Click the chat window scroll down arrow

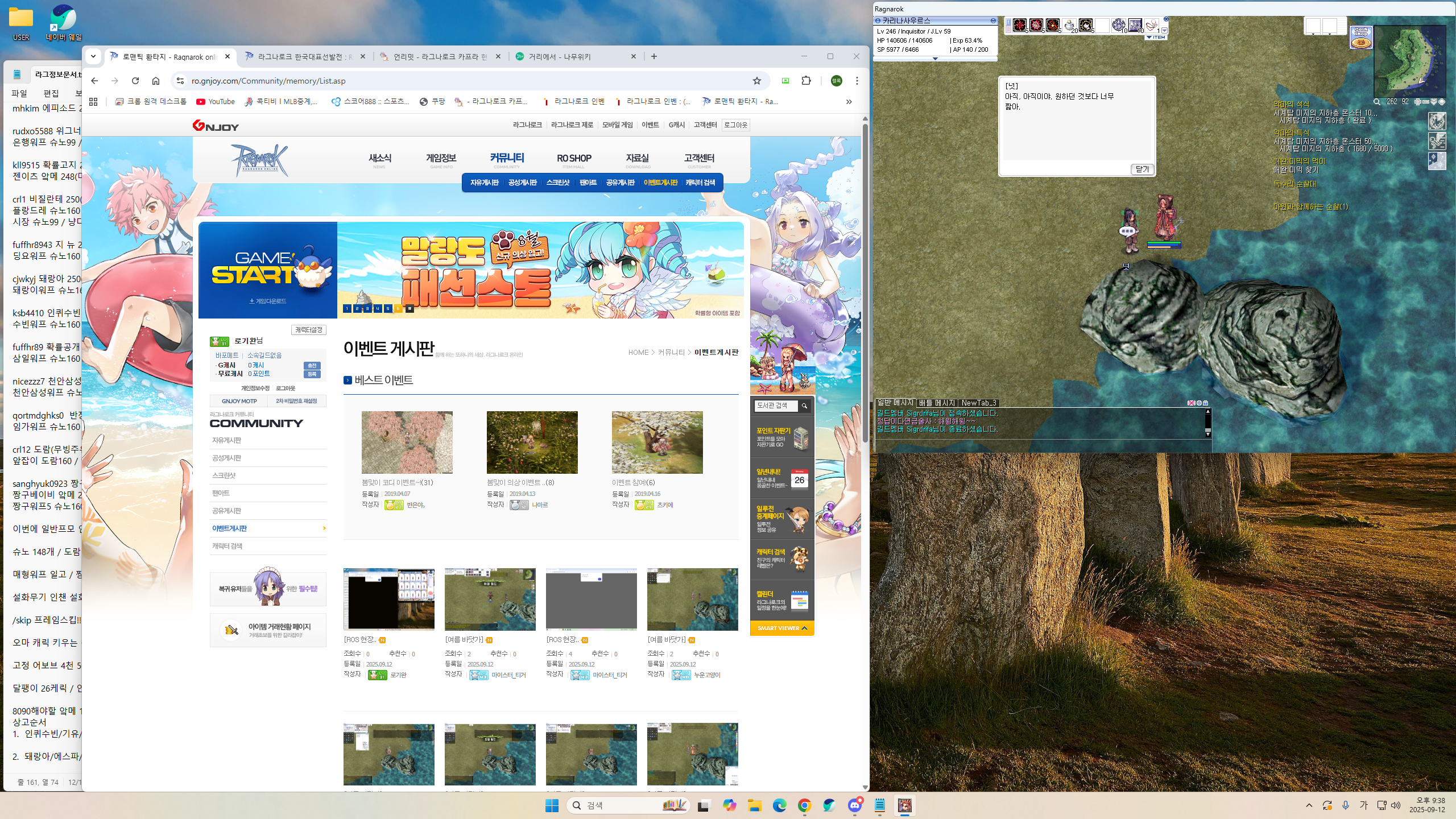click(x=1208, y=434)
